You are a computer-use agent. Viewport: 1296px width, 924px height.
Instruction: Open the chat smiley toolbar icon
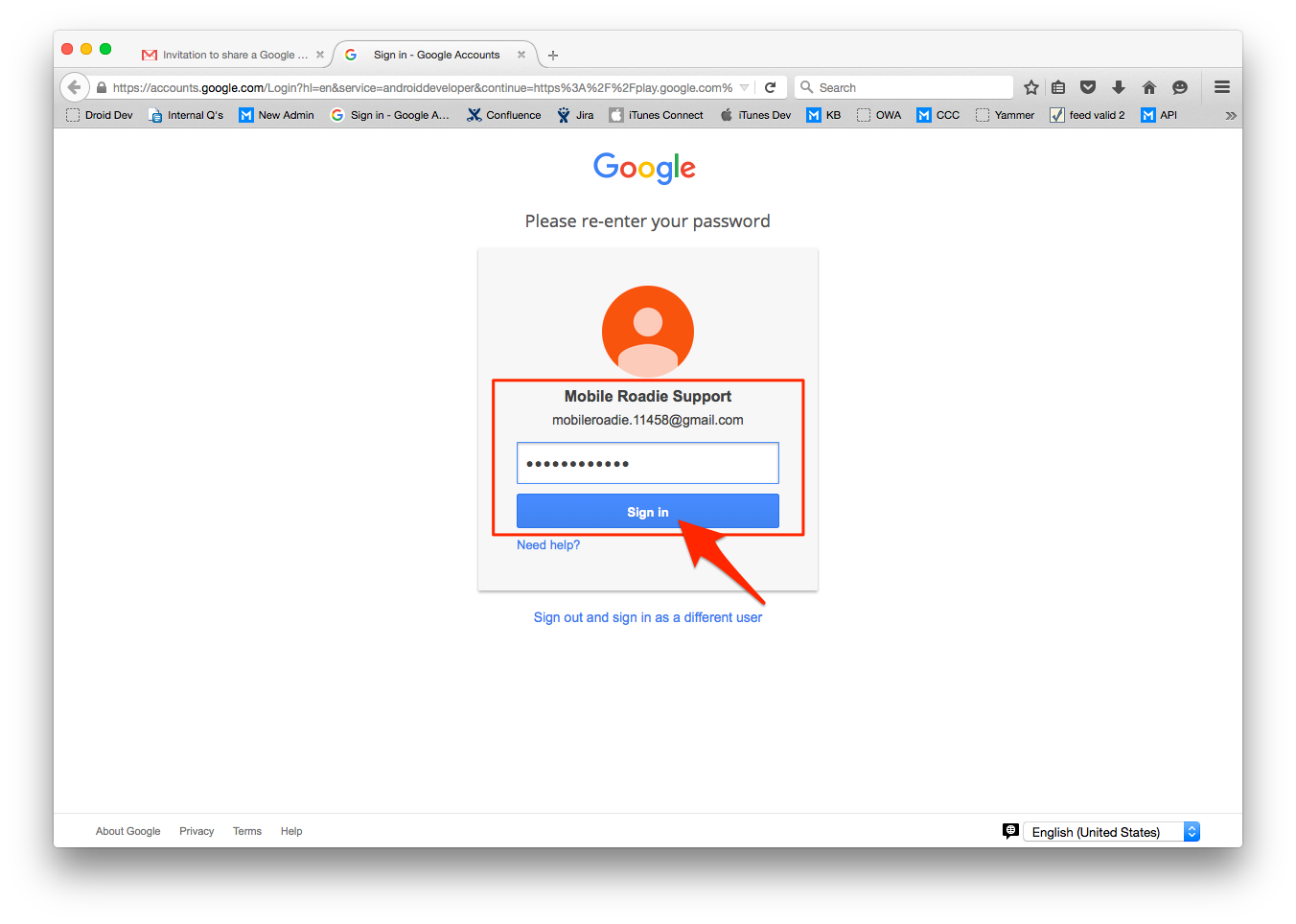click(x=1180, y=87)
